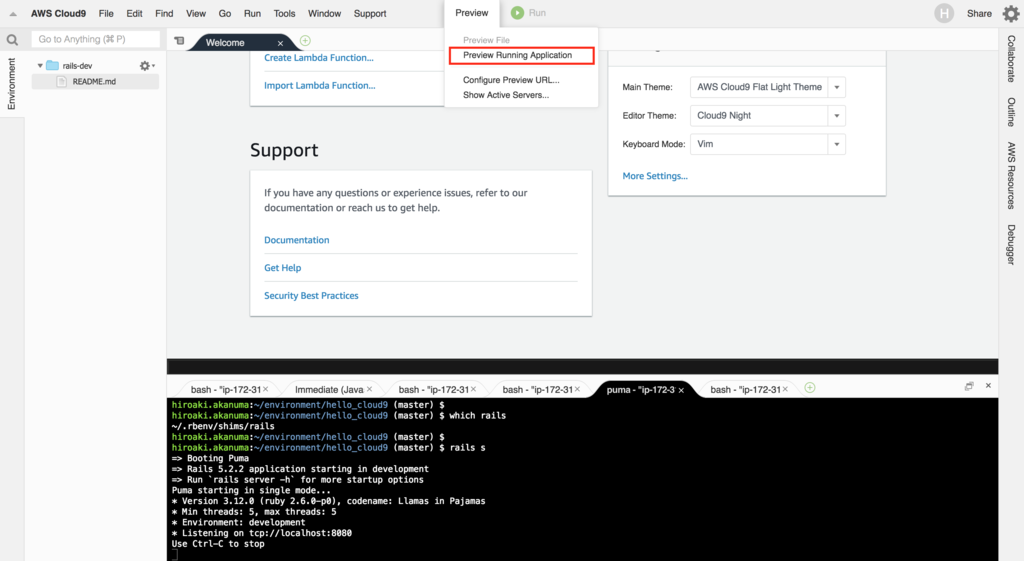Close the puma terminal tab

pos(681,390)
